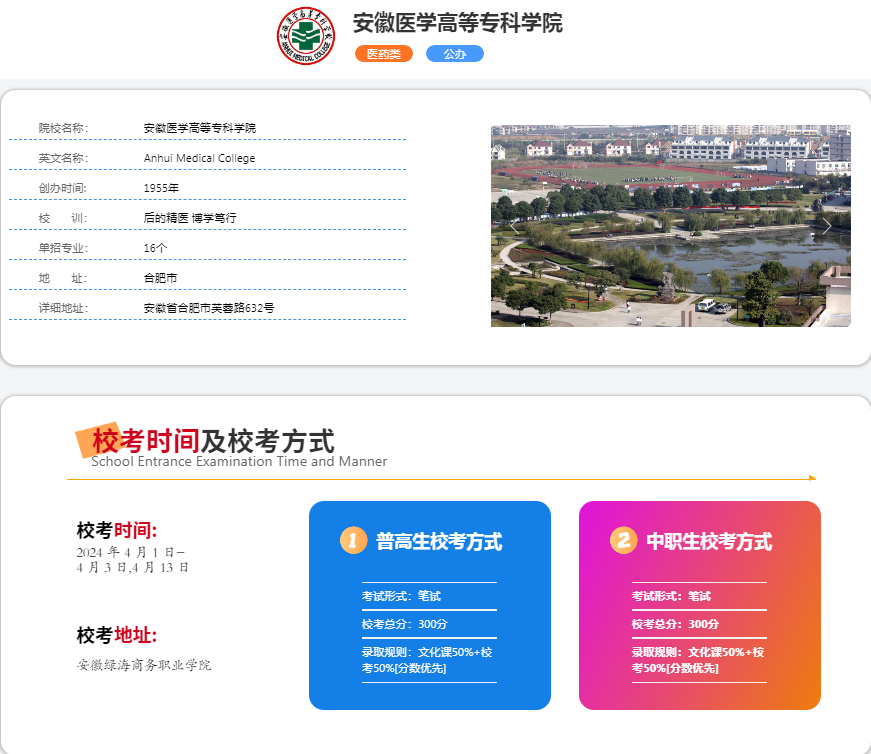Click the 单招专业 value 16个

[x=156, y=248]
